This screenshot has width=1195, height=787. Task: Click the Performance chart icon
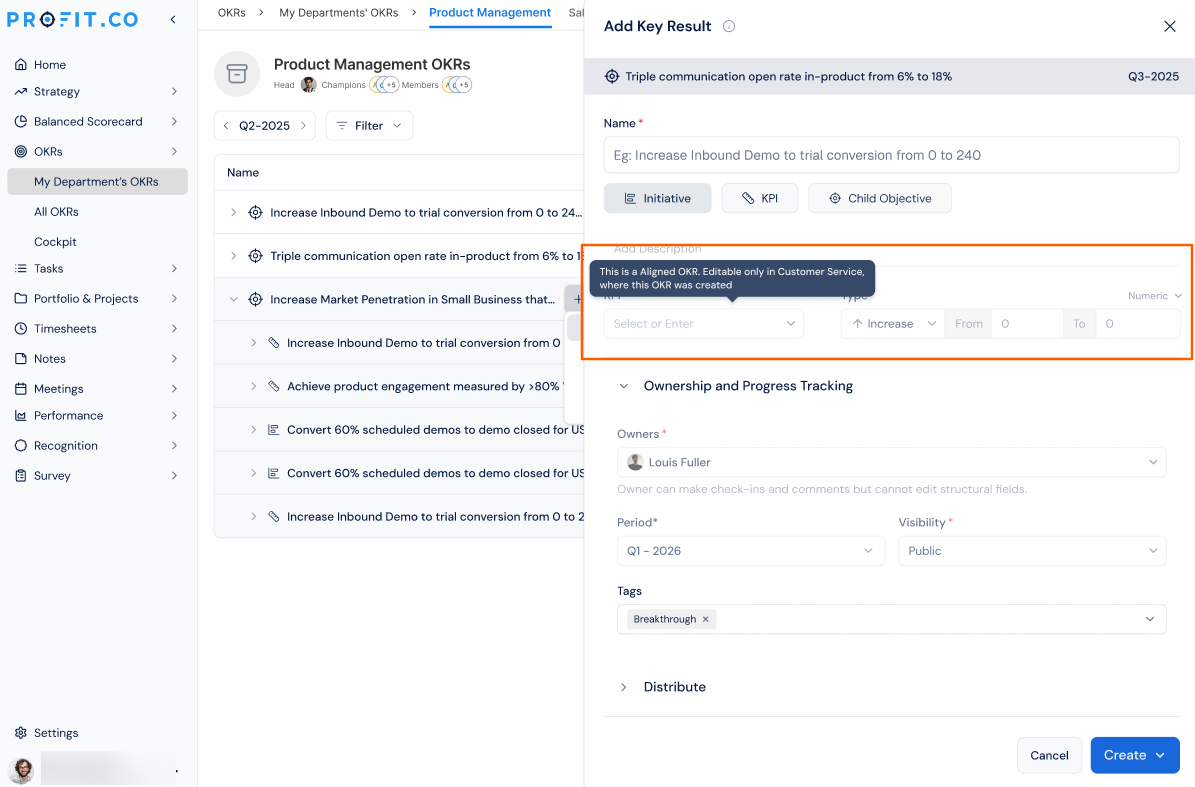21,415
